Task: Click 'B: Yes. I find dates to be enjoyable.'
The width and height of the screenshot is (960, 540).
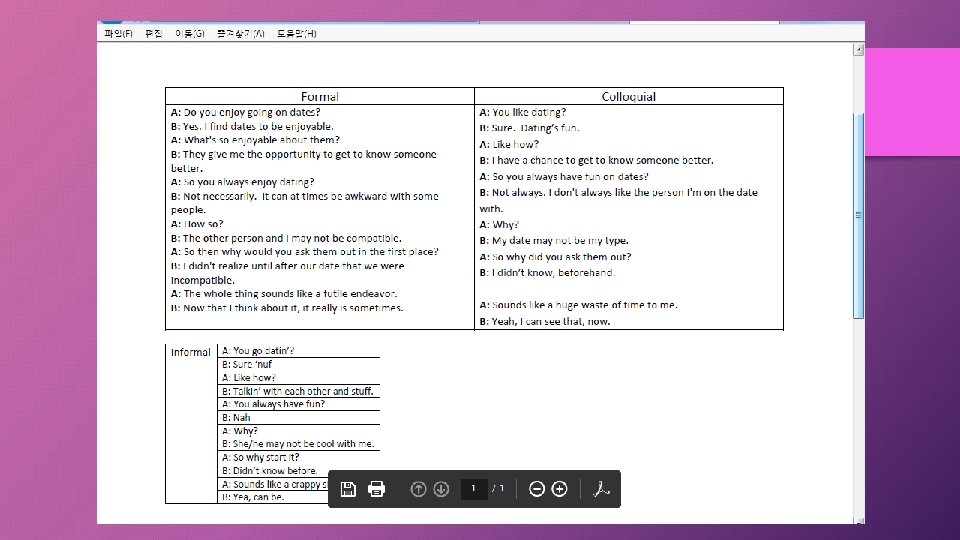Action: coord(252,126)
